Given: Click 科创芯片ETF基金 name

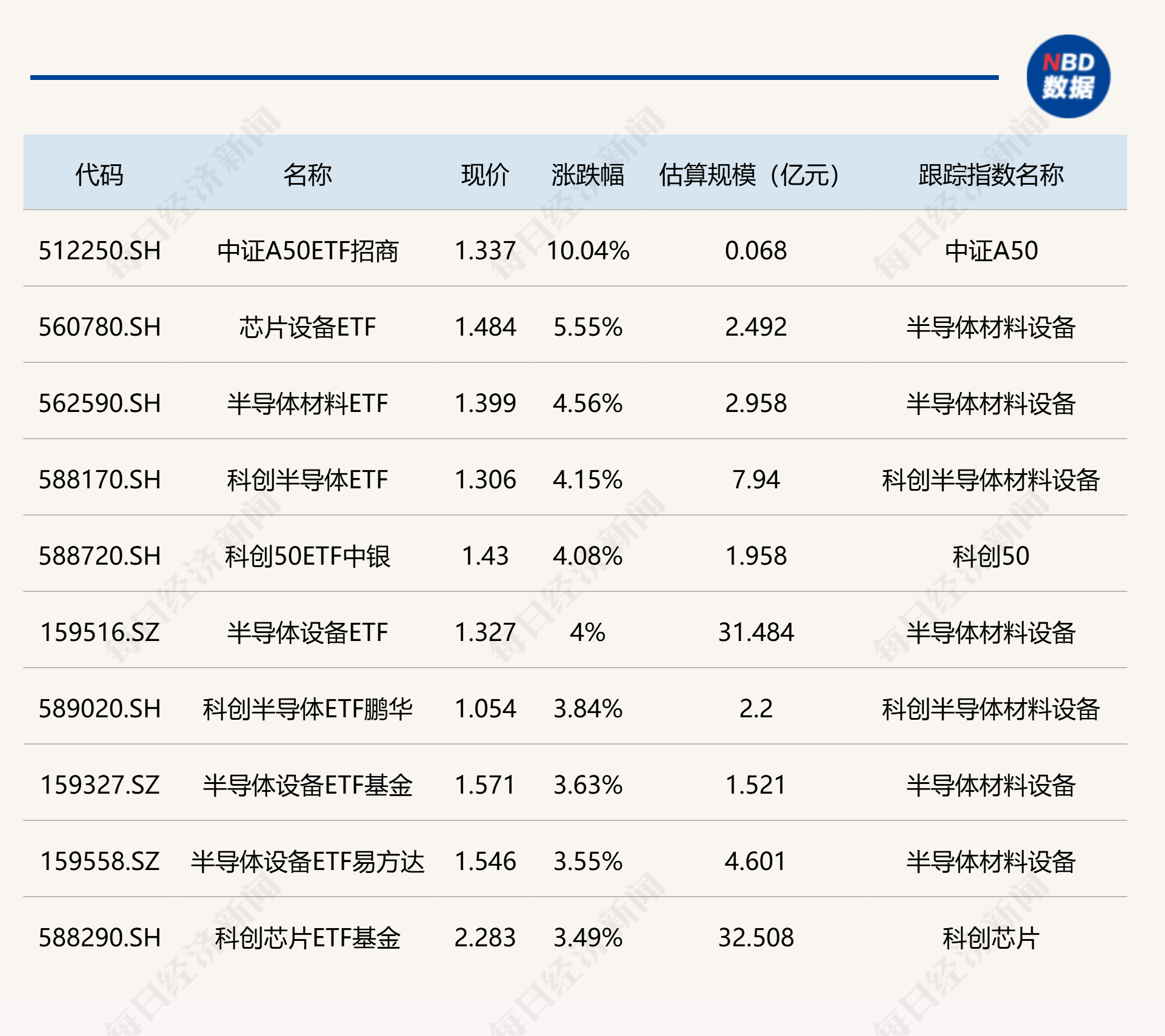Looking at the screenshot, I should 307,938.
